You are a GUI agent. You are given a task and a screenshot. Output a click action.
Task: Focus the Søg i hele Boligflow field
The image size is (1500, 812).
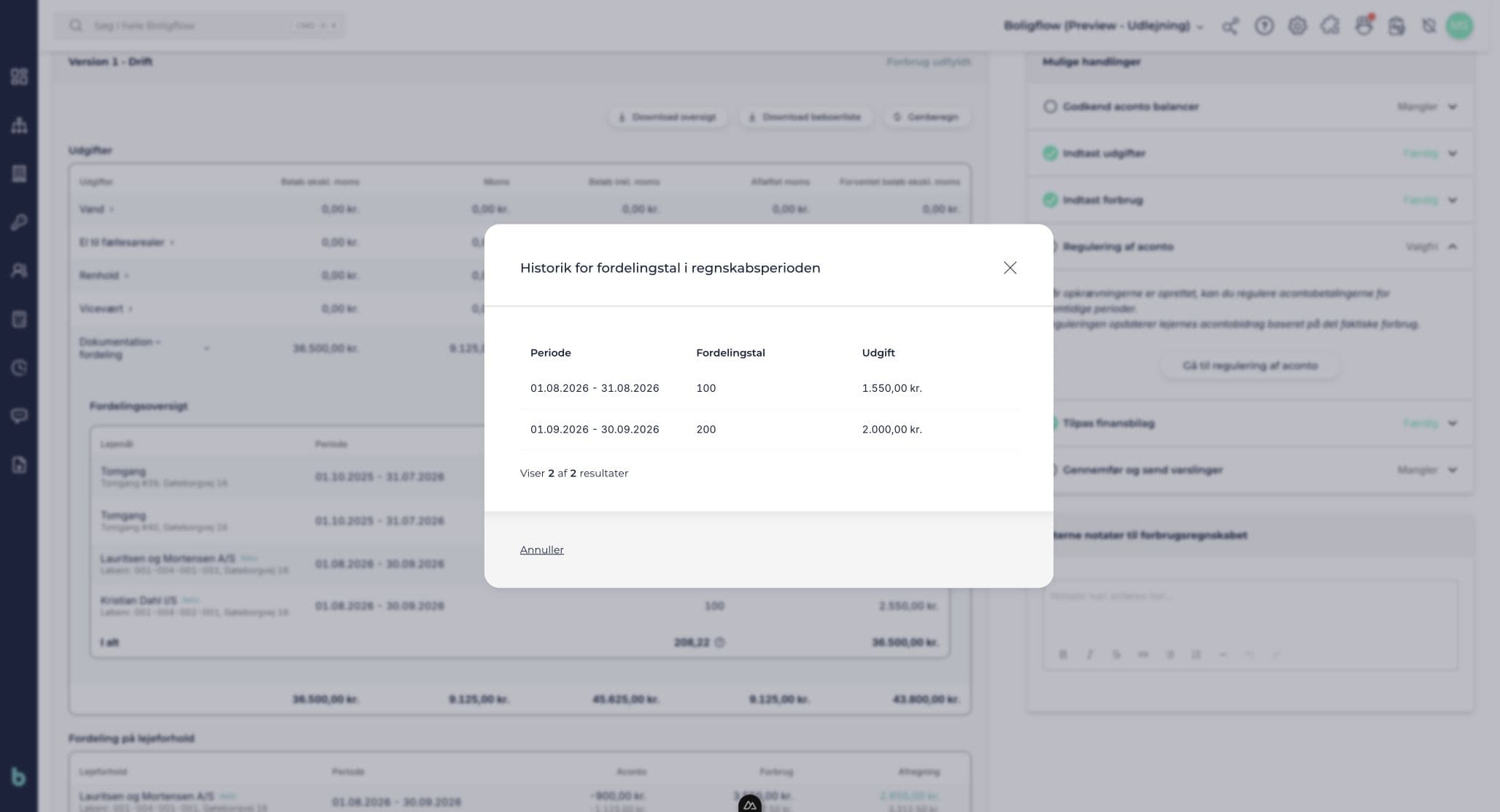tap(199, 26)
